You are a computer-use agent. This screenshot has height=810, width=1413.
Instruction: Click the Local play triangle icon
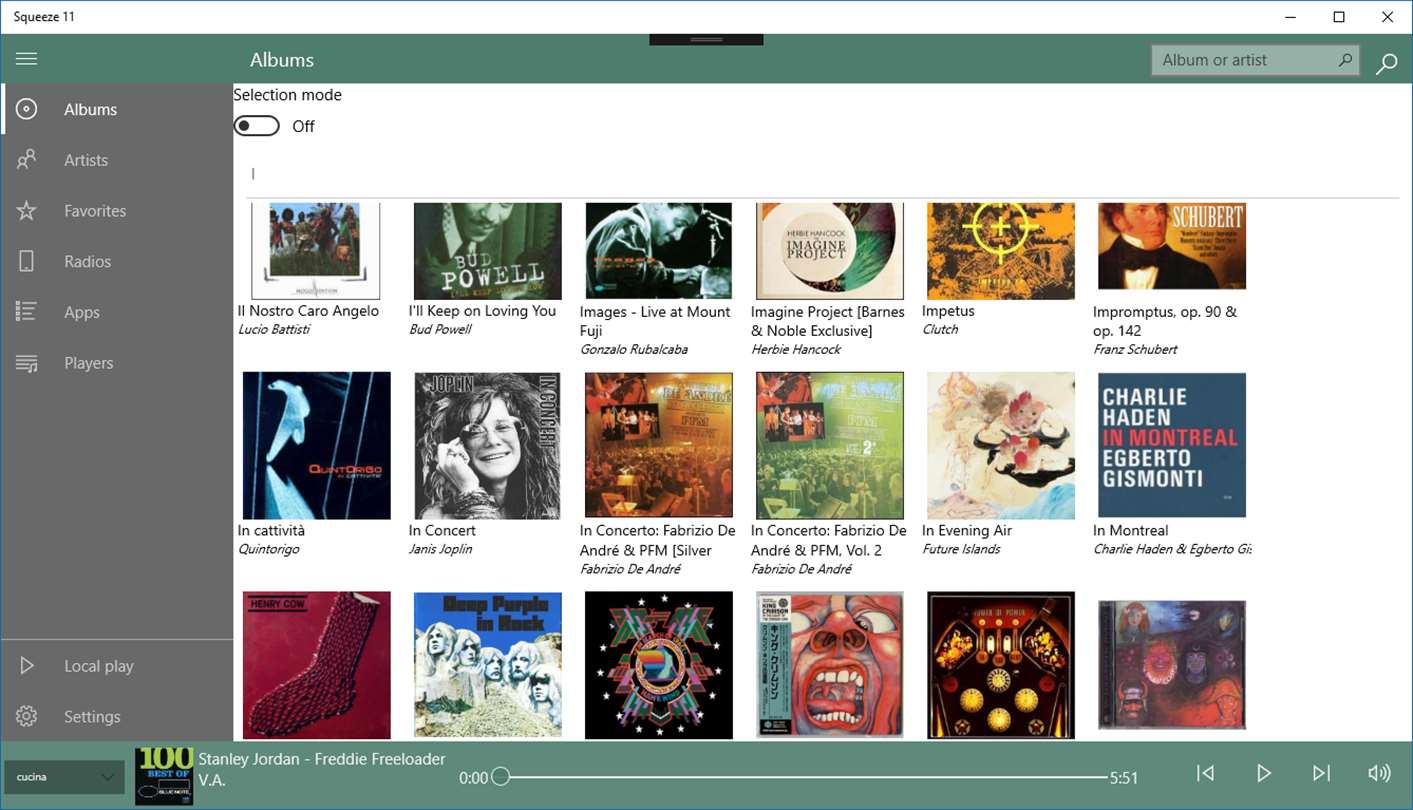(27, 666)
